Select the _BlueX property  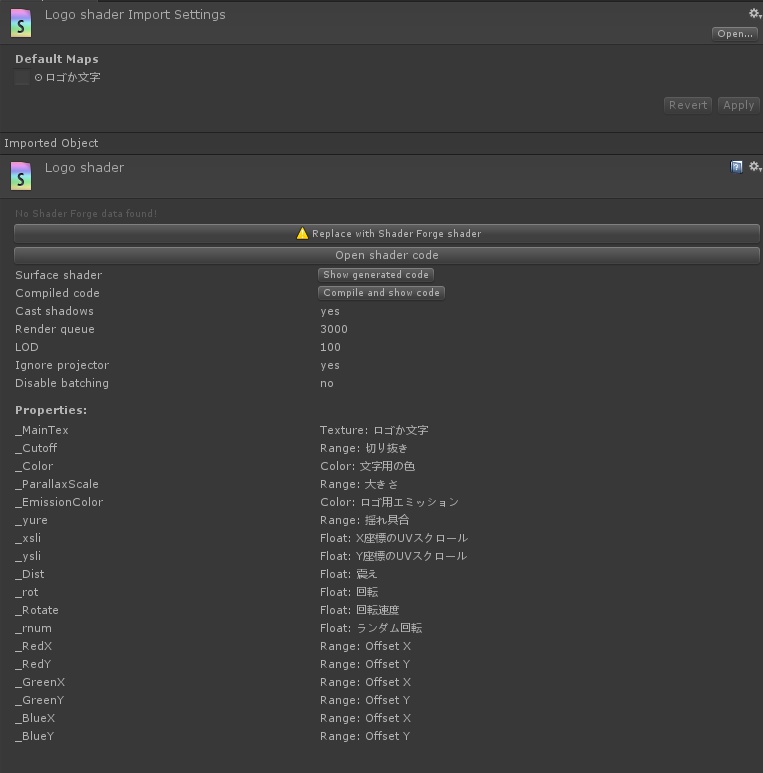[x=35, y=718]
